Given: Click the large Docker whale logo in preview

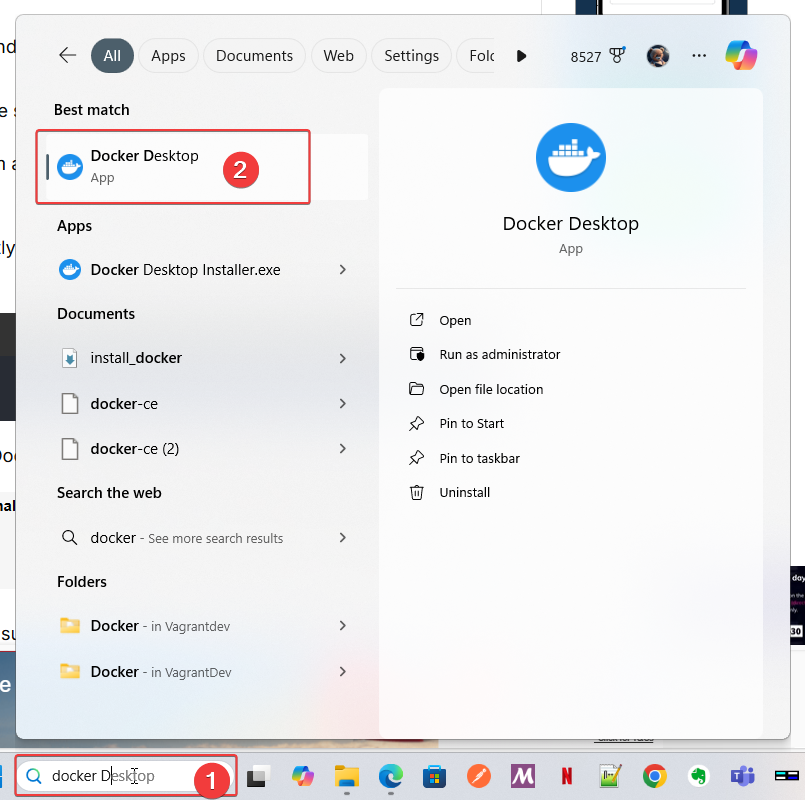Looking at the screenshot, I should pyautogui.click(x=570, y=157).
